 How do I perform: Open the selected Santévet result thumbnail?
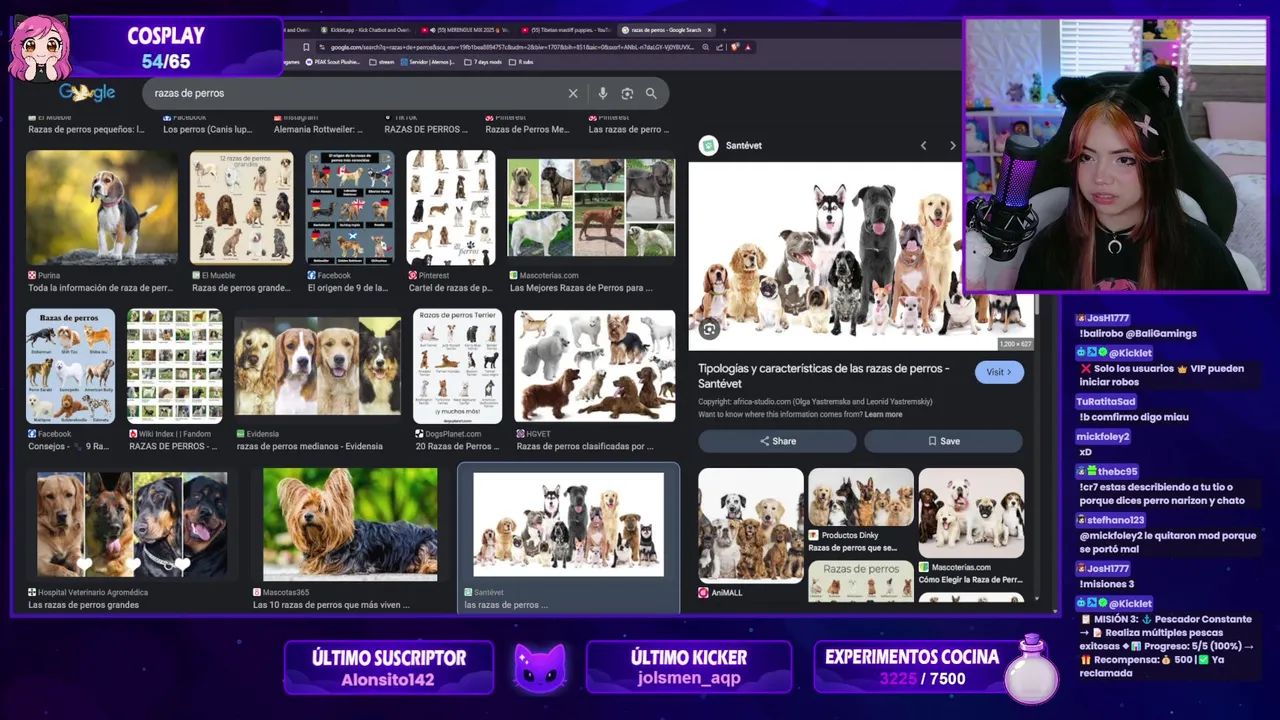click(x=568, y=524)
